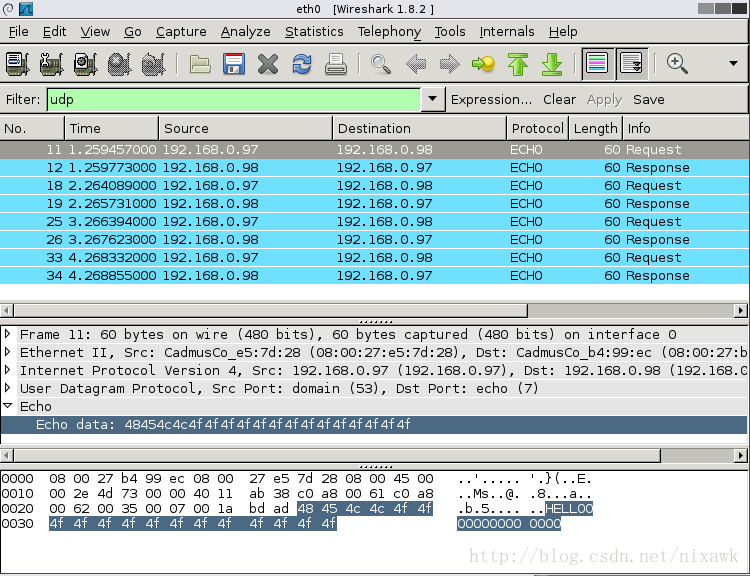This screenshot has height=576, width=750.
Task: Jump to last packet arrow icon
Action: pyautogui.click(x=552, y=64)
